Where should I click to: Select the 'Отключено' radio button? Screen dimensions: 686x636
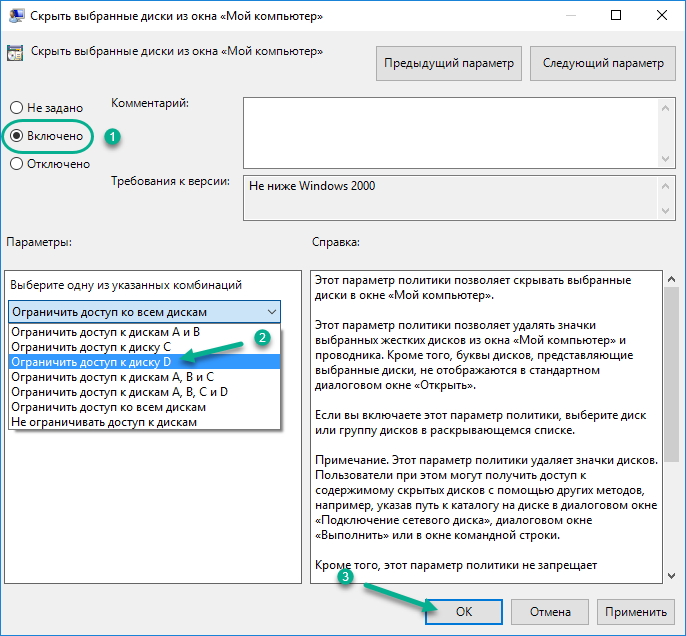click(16, 164)
